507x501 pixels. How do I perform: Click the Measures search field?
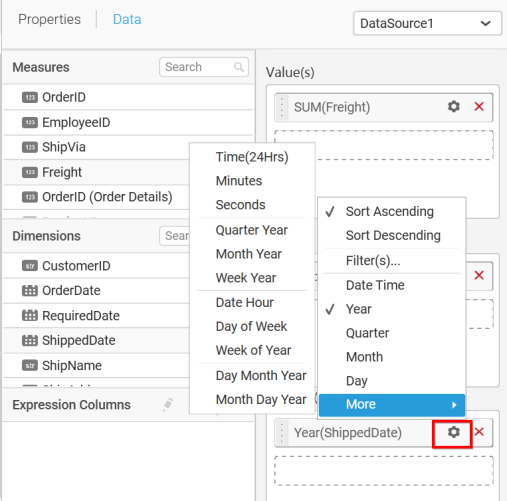204,67
